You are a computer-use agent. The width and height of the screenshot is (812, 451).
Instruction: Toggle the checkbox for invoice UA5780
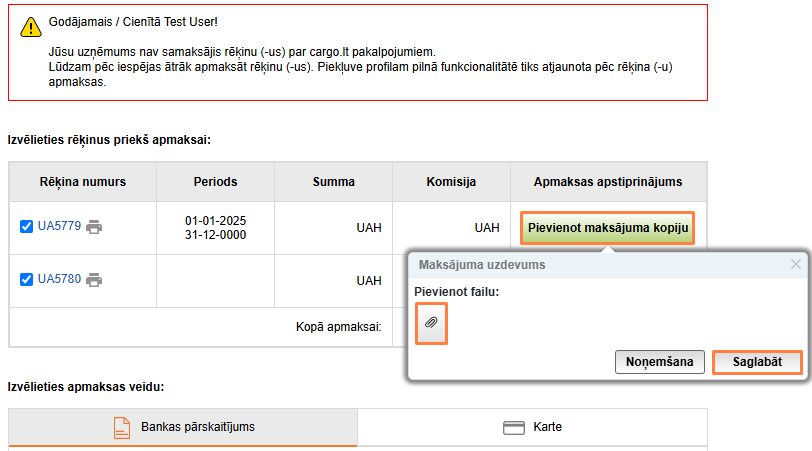click(x=27, y=280)
